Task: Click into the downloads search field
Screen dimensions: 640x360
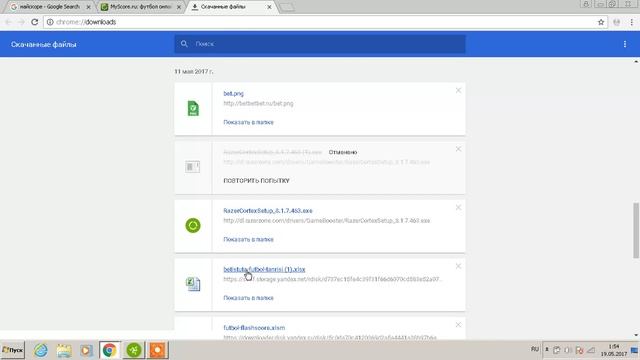Action: click(320, 44)
